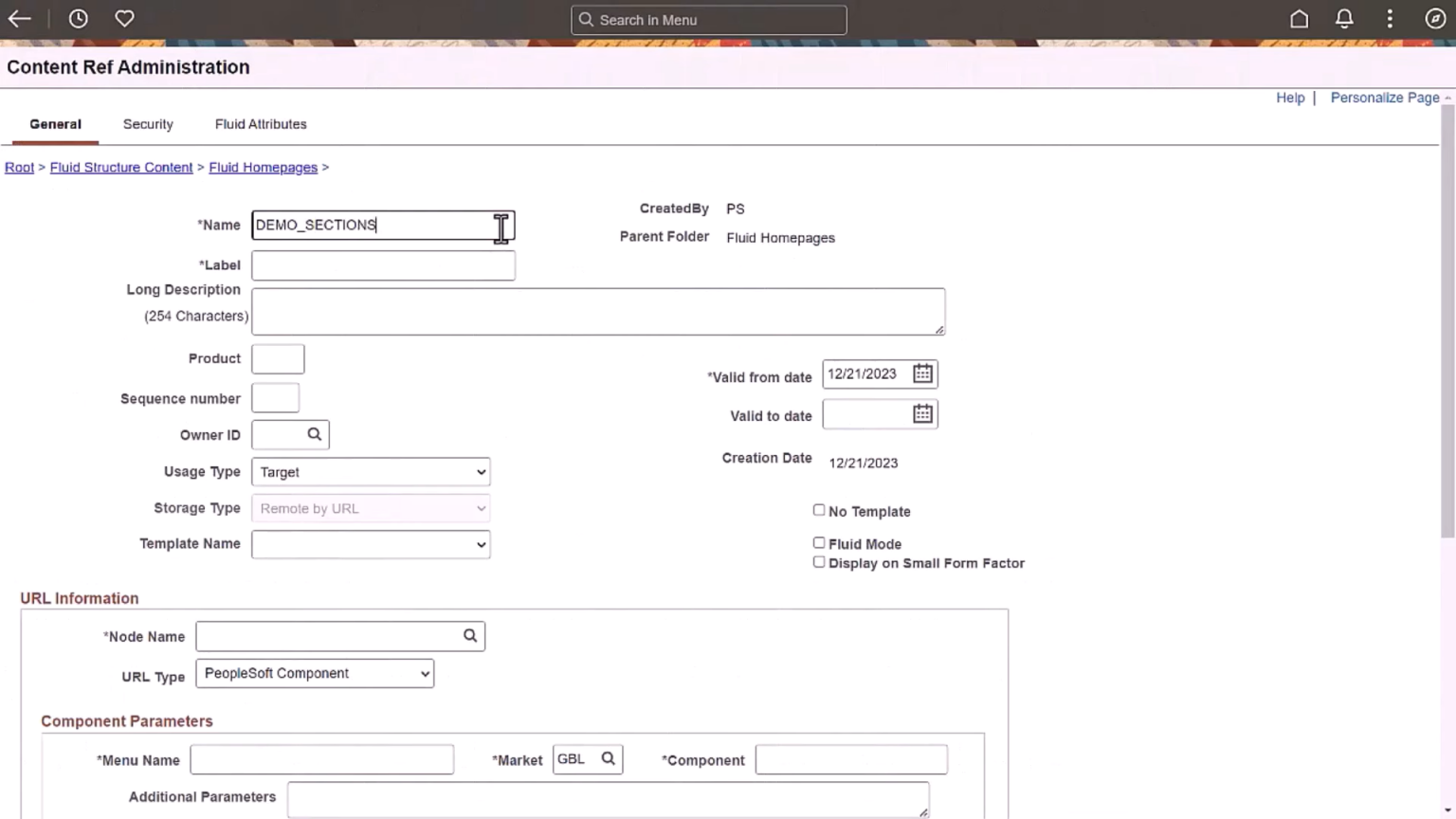Enable Fluid Mode
Screen dimensions: 1456x819
point(819,542)
